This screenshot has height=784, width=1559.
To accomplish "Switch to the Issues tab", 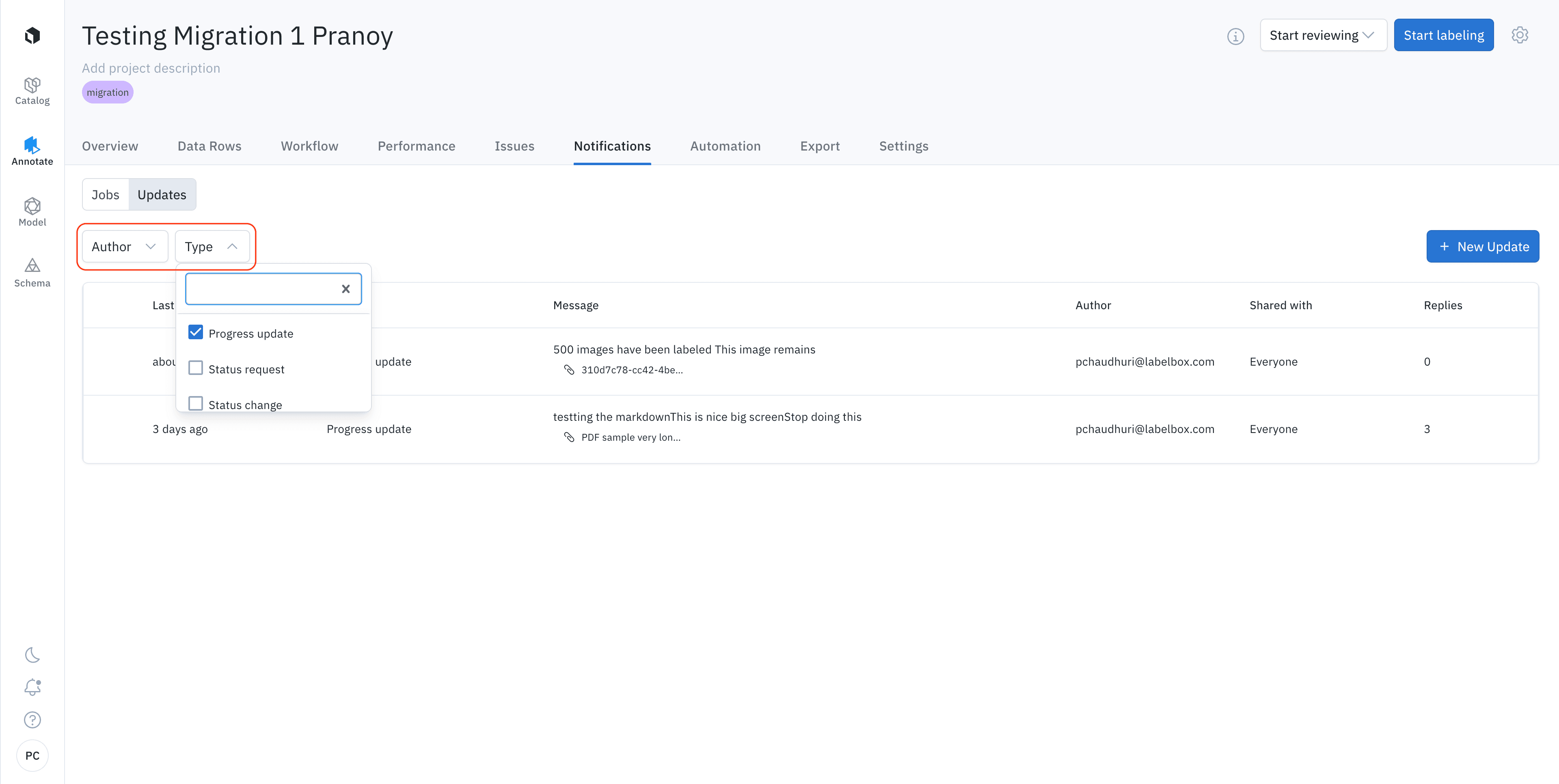I will pos(514,146).
